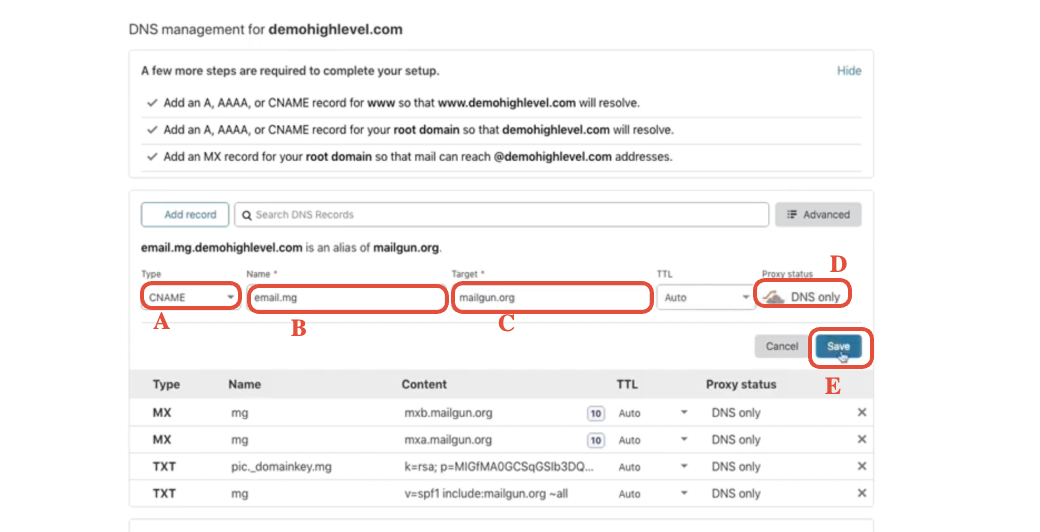Image resolution: width=1040 pixels, height=532 pixels.
Task: Delete the mxa.mailgun.org MX record
Action: 862,440
